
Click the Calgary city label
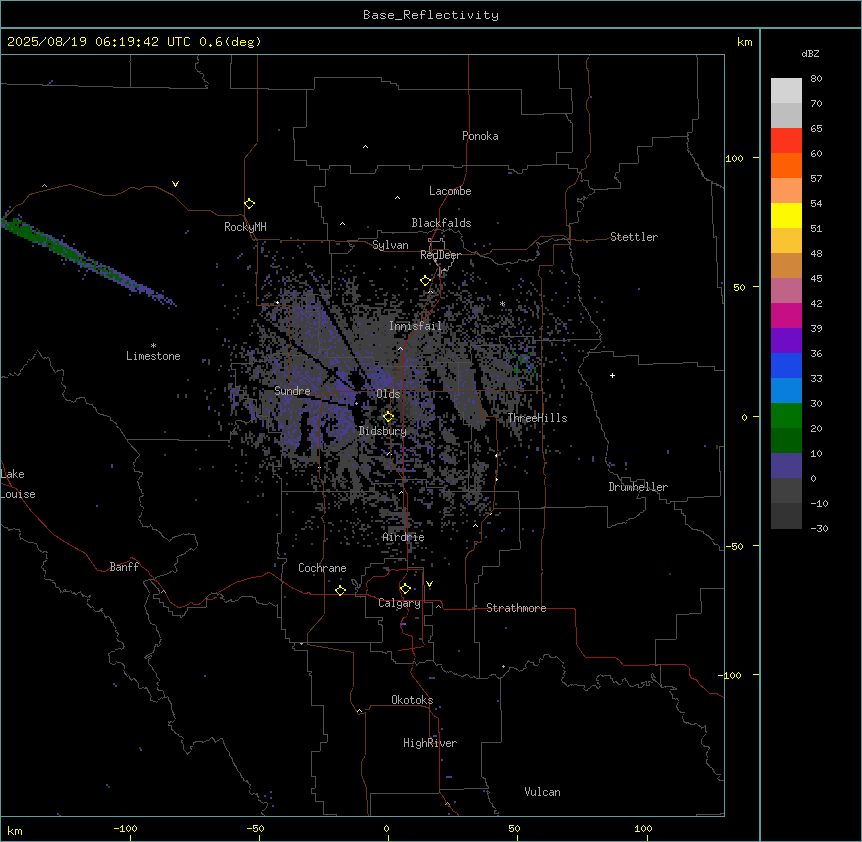[399, 603]
